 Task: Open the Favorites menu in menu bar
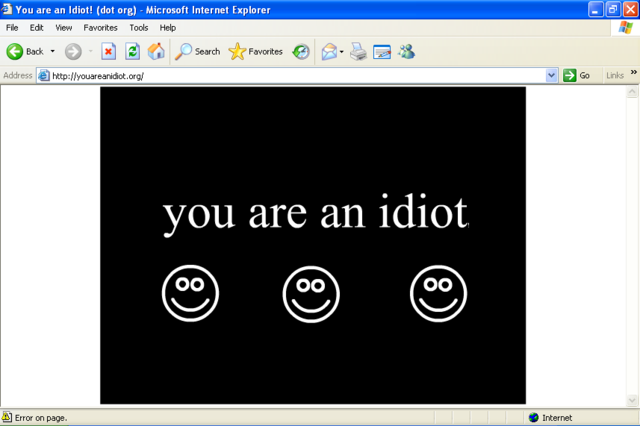tap(100, 28)
